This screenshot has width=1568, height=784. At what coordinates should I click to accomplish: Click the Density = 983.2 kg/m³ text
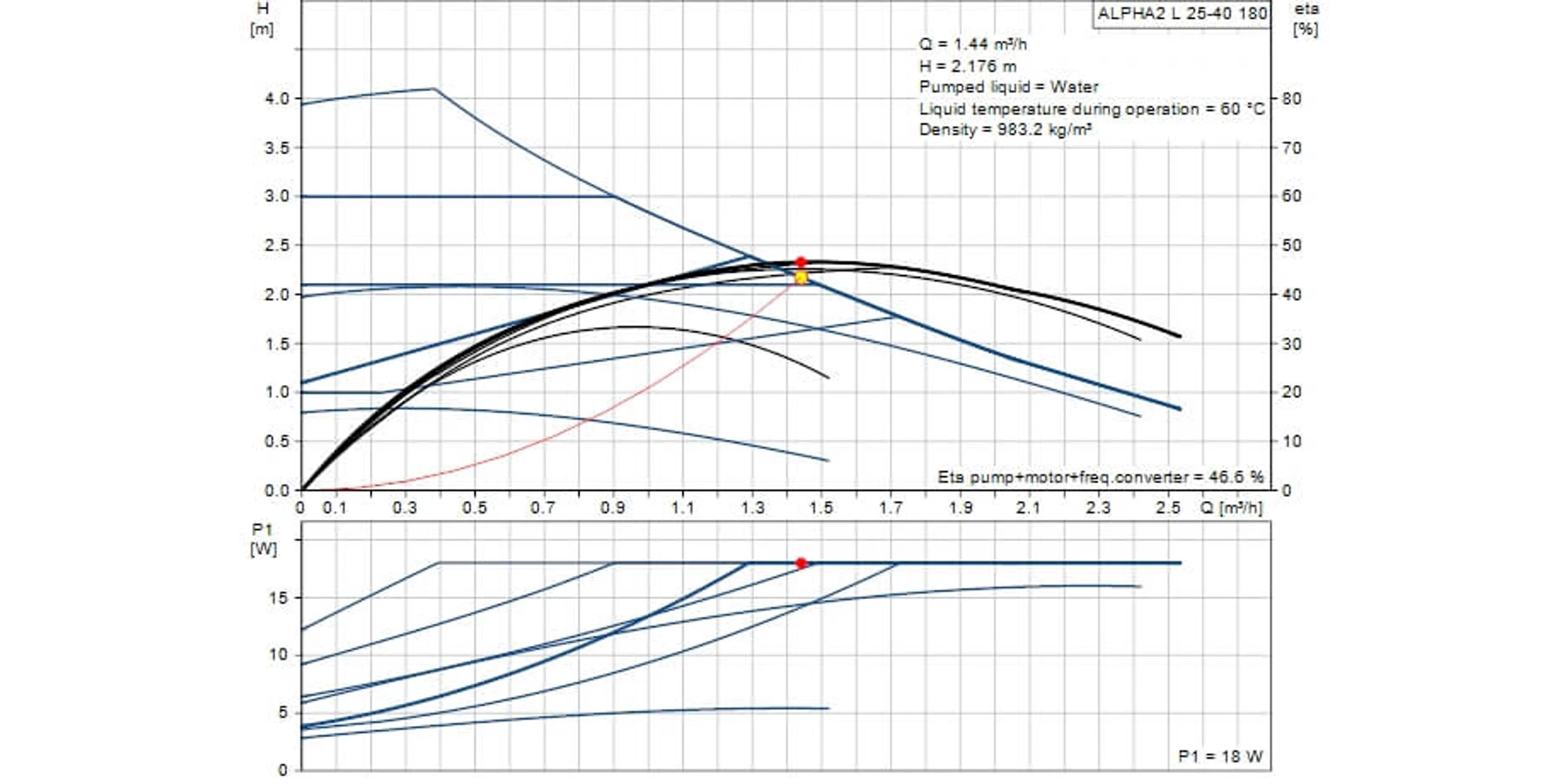click(1005, 129)
